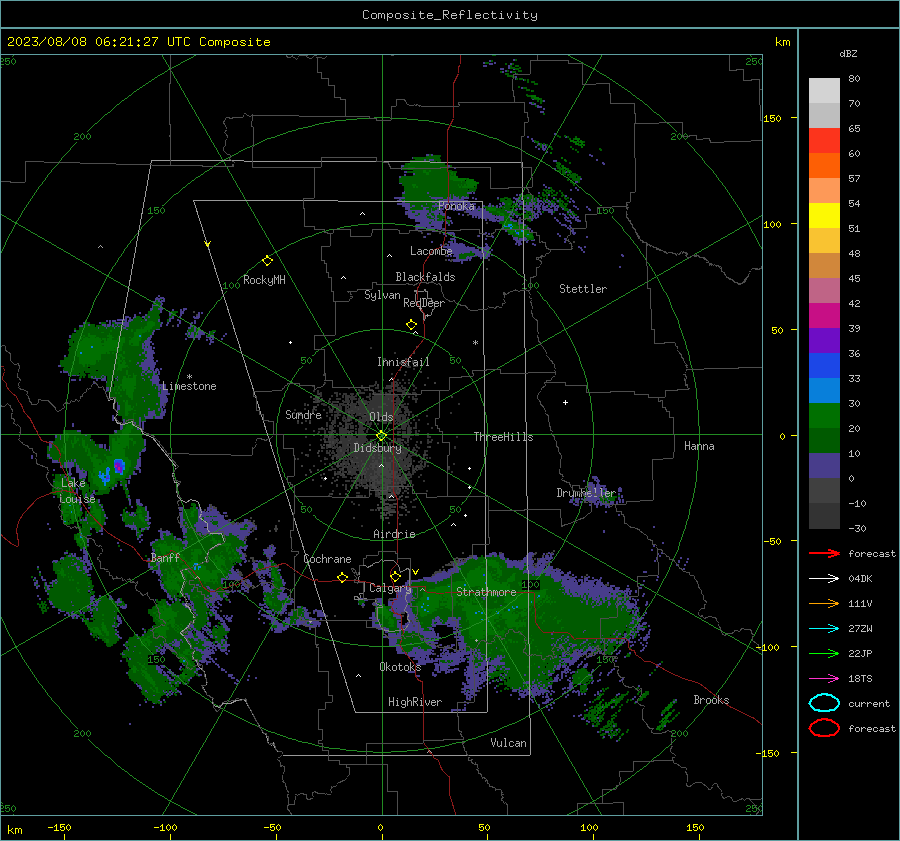Click the Sylvan label
The height and width of the screenshot is (841, 900).
[x=382, y=295]
